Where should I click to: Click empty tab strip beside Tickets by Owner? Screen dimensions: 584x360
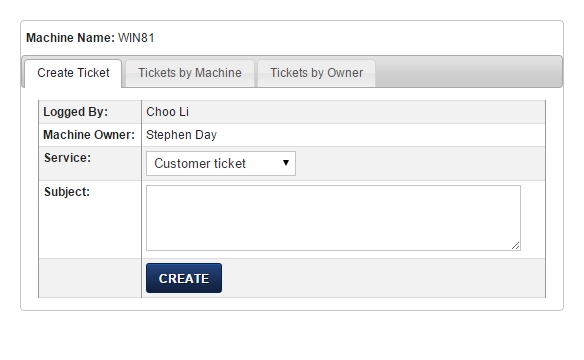(x=469, y=73)
